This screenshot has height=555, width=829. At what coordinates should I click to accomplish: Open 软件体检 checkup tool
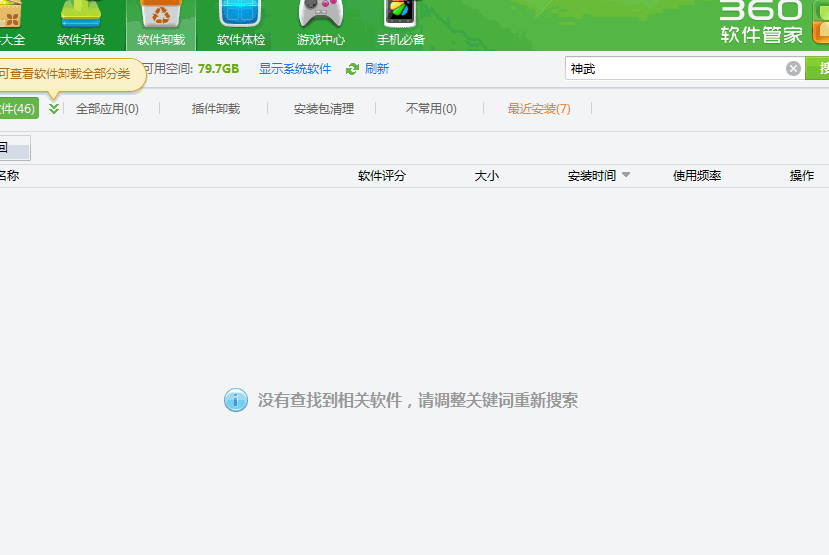(241, 24)
